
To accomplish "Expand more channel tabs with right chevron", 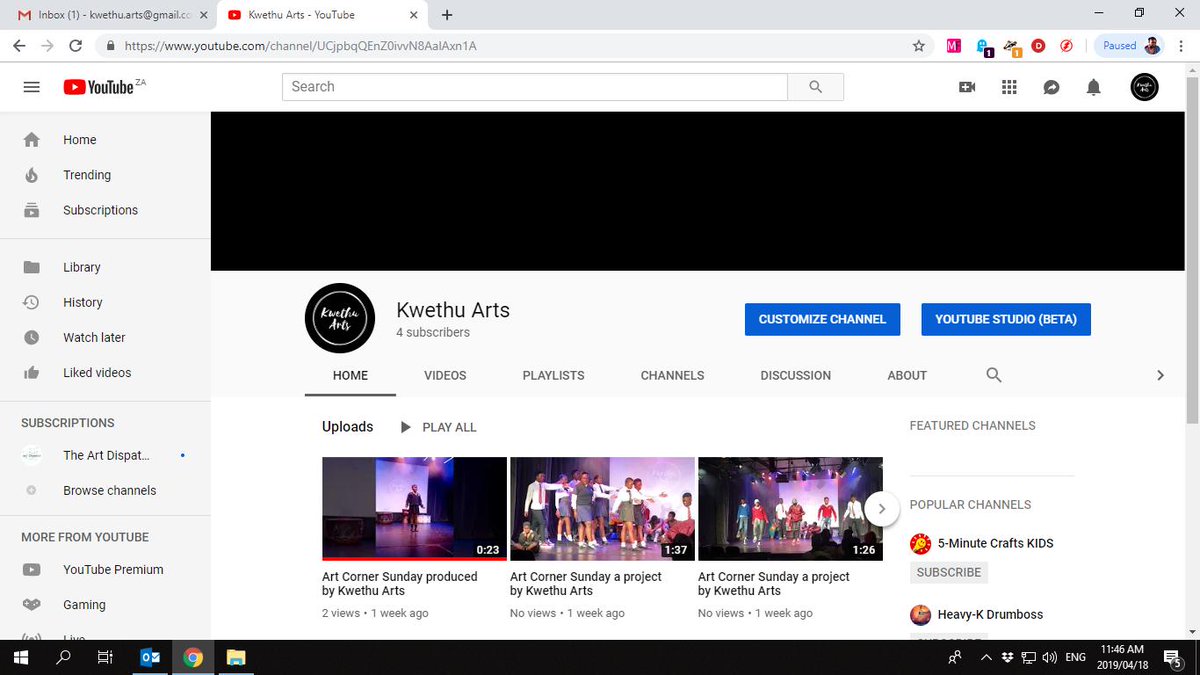I will tap(1160, 375).
